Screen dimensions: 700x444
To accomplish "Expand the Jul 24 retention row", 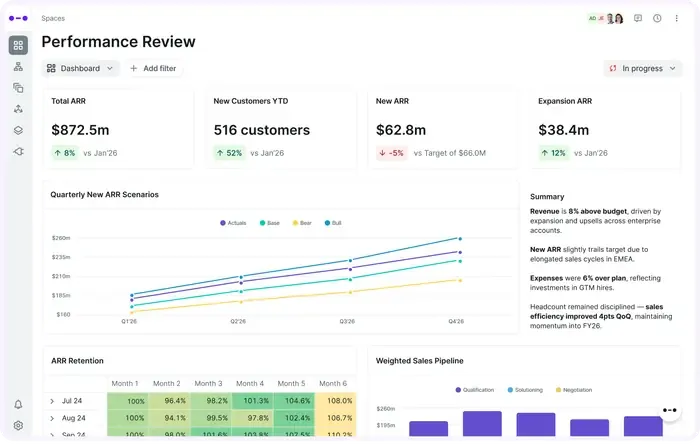I will point(52,401).
